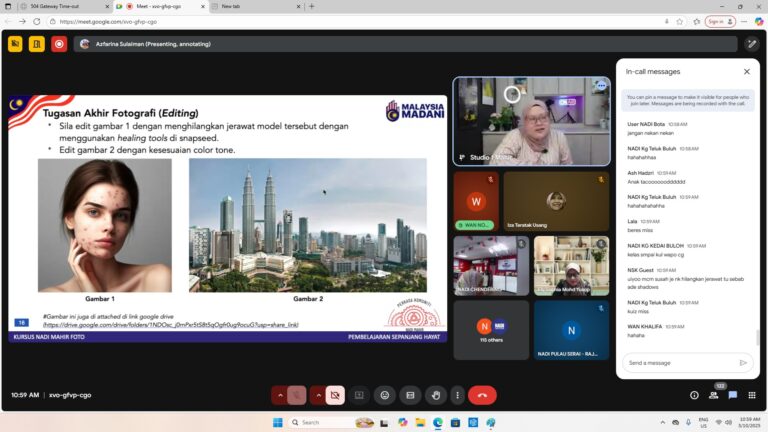Turn on the disabled camera
Image resolution: width=768 pixels, height=432 pixels.
click(335, 395)
